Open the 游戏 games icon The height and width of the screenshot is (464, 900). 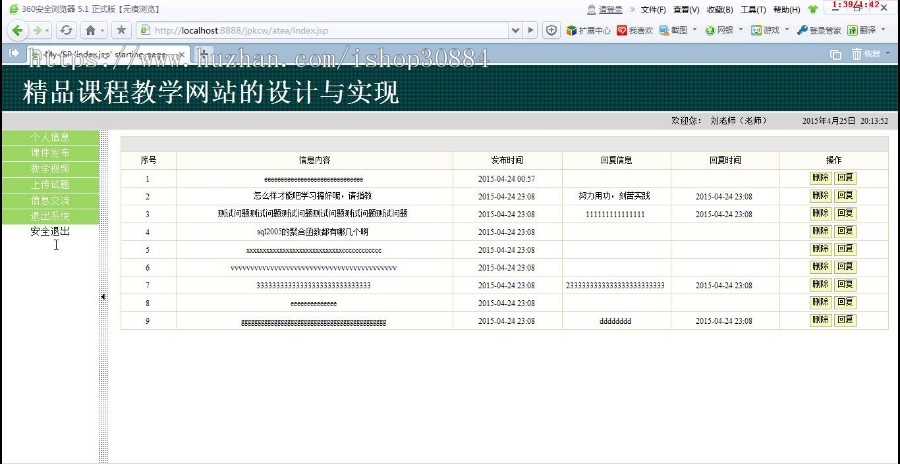(x=766, y=30)
